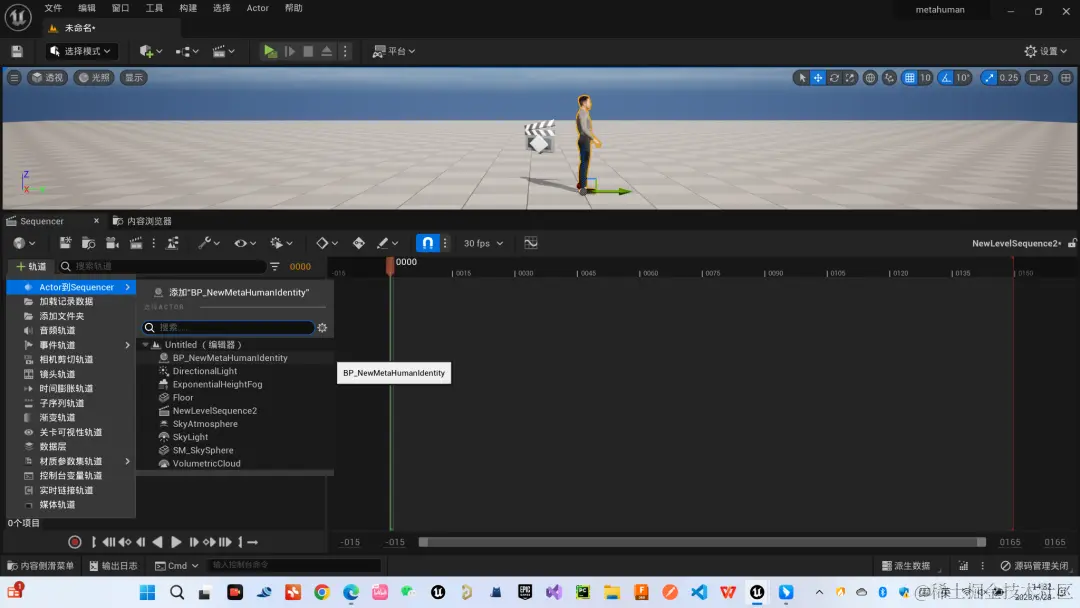The width and height of the screenshot is (1080, 608).
Task: Open the Sequencer eye view options dropdown
Action: (245, 243)
